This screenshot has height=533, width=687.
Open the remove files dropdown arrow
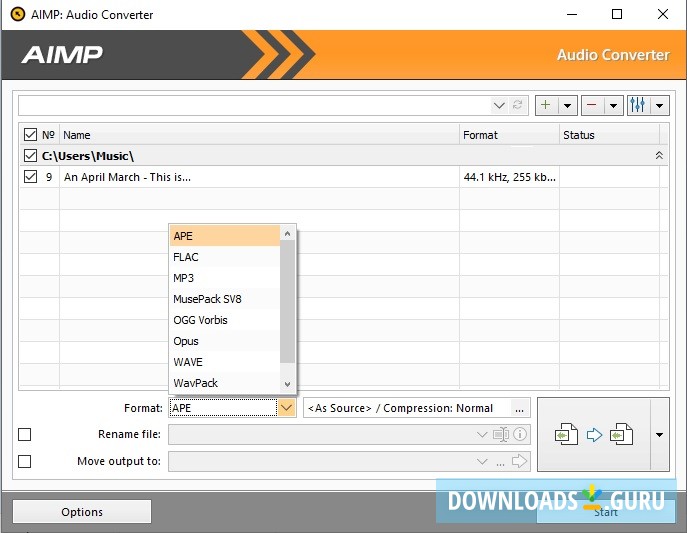click(x=613, y=106)
